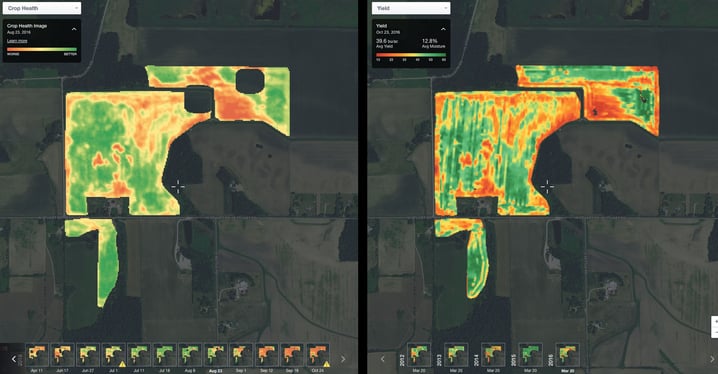Click the 39.6 Avg Yield value

coord(387,41)
